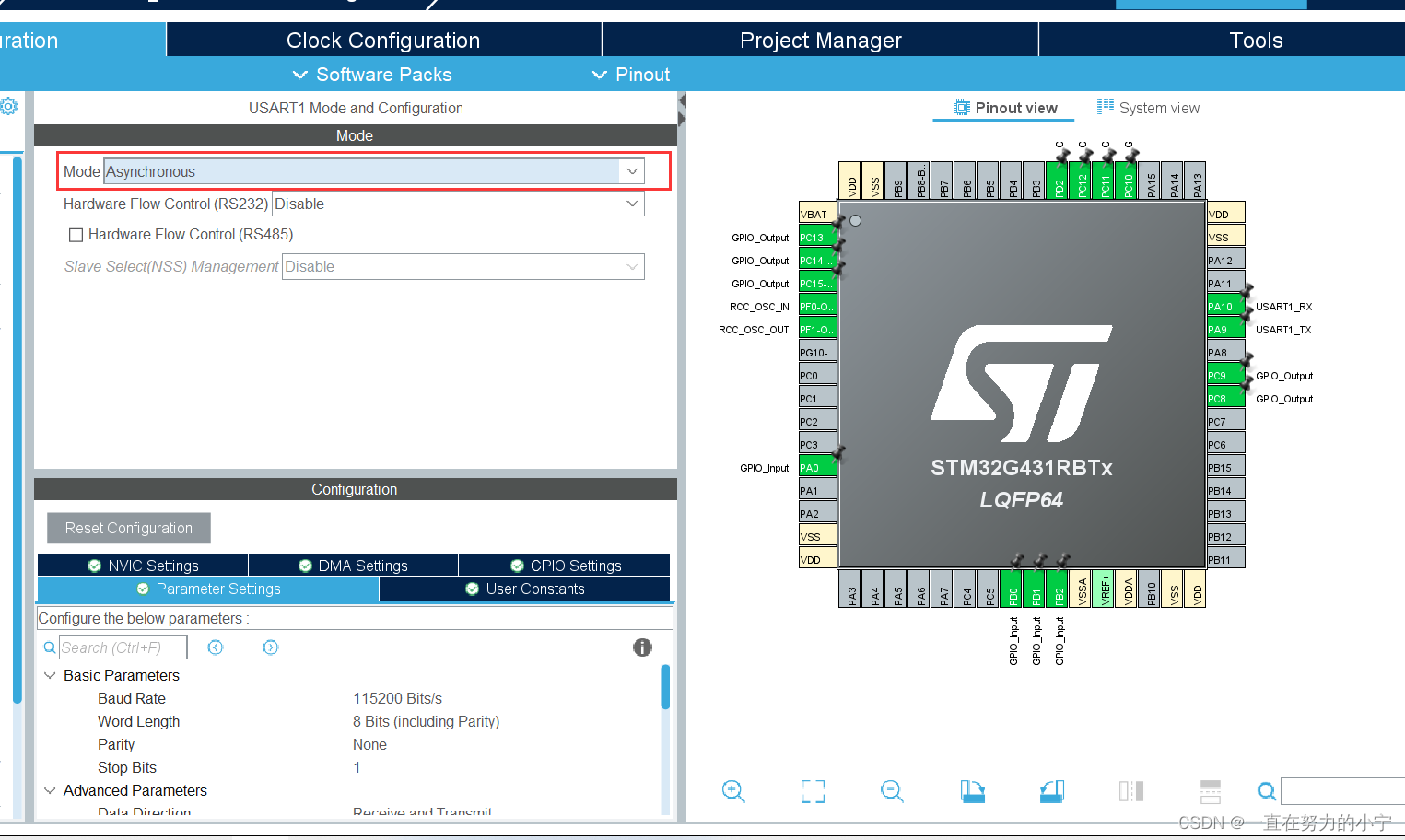
Task: Open User Constants tab
Action: tap(525, 589)
